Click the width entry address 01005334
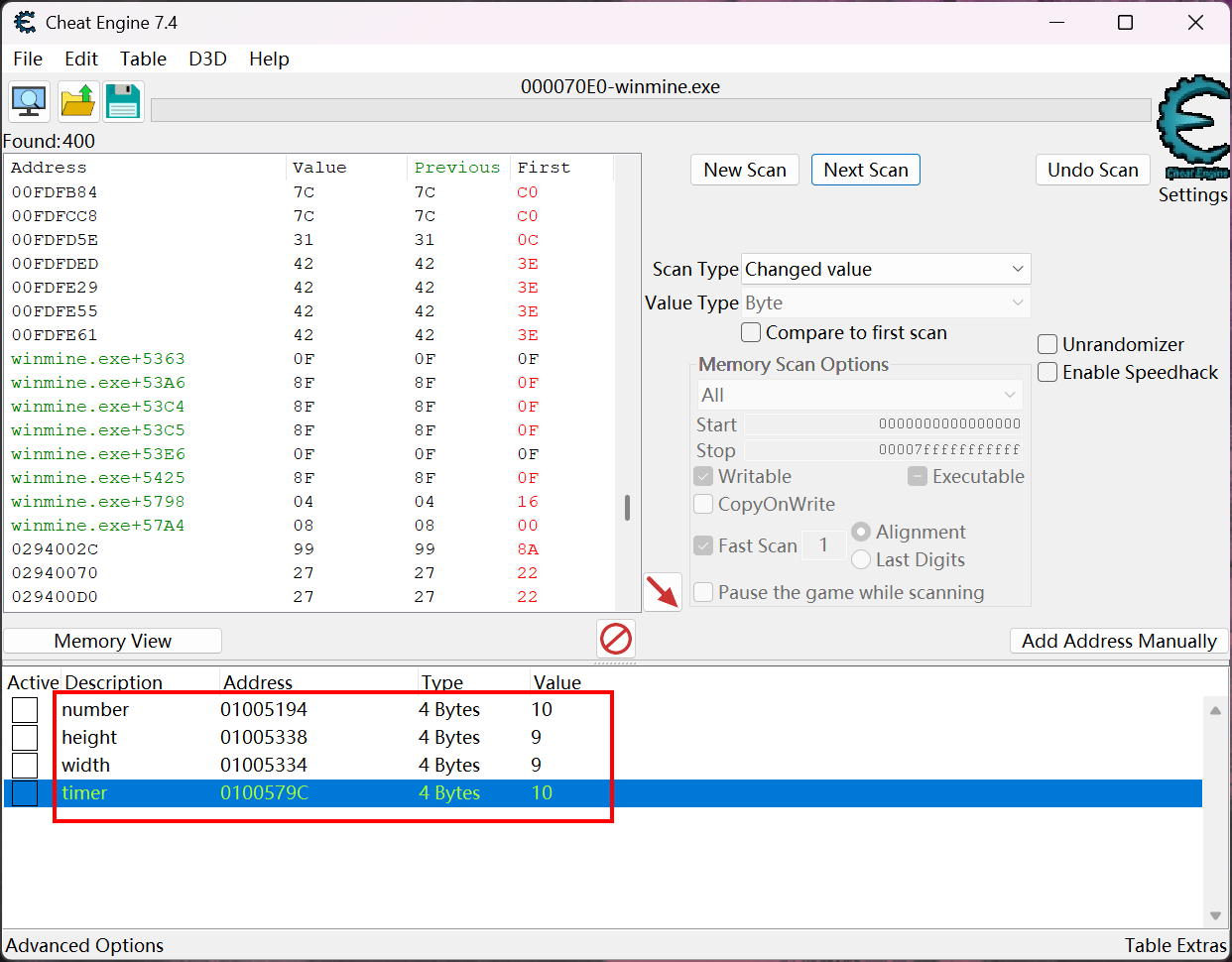Screen dimensions: 1232x962 point(264,765)
